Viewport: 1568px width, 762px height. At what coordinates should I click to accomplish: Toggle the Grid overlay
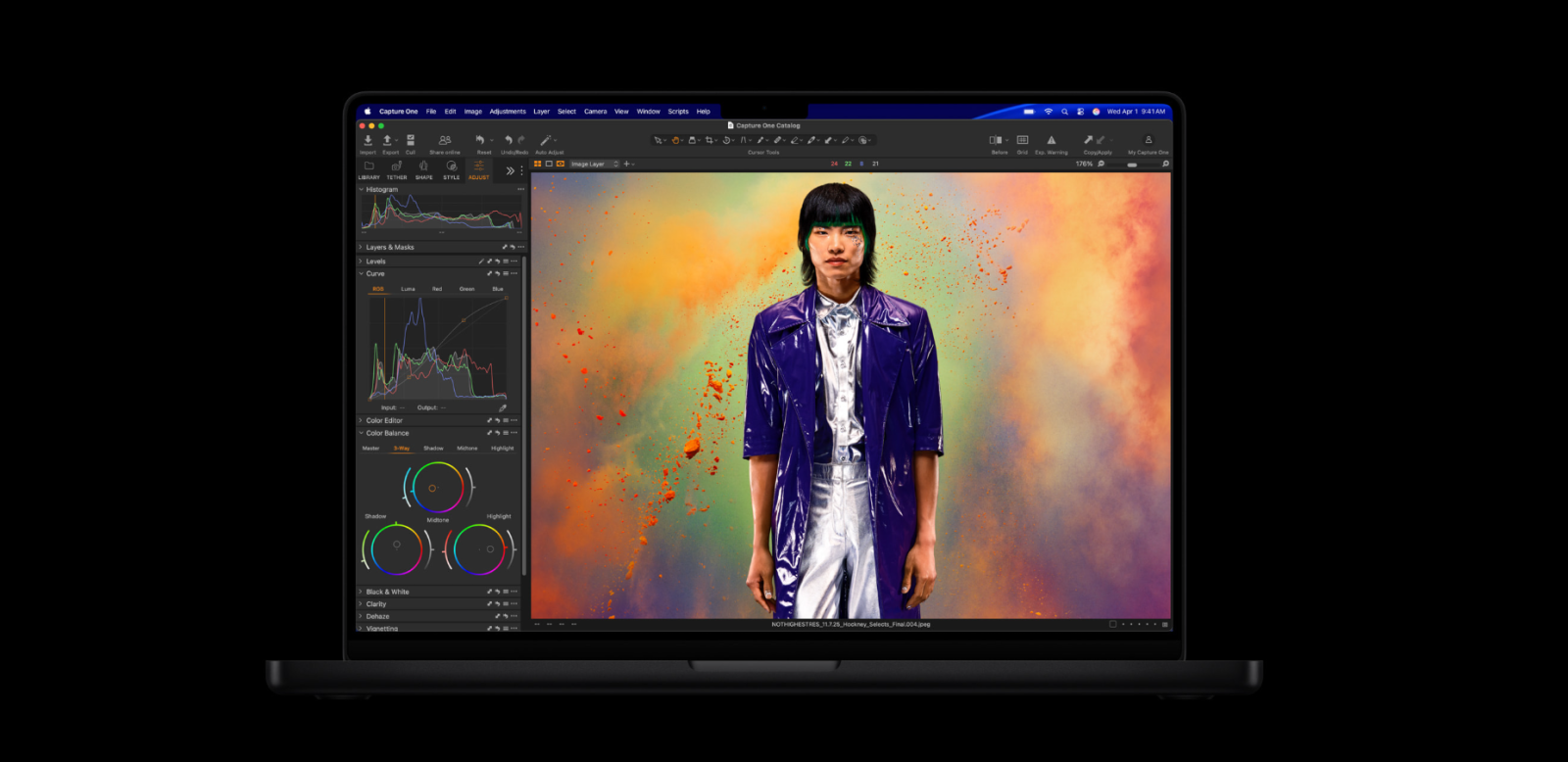pyautogui.click(x=1022, y=141)
